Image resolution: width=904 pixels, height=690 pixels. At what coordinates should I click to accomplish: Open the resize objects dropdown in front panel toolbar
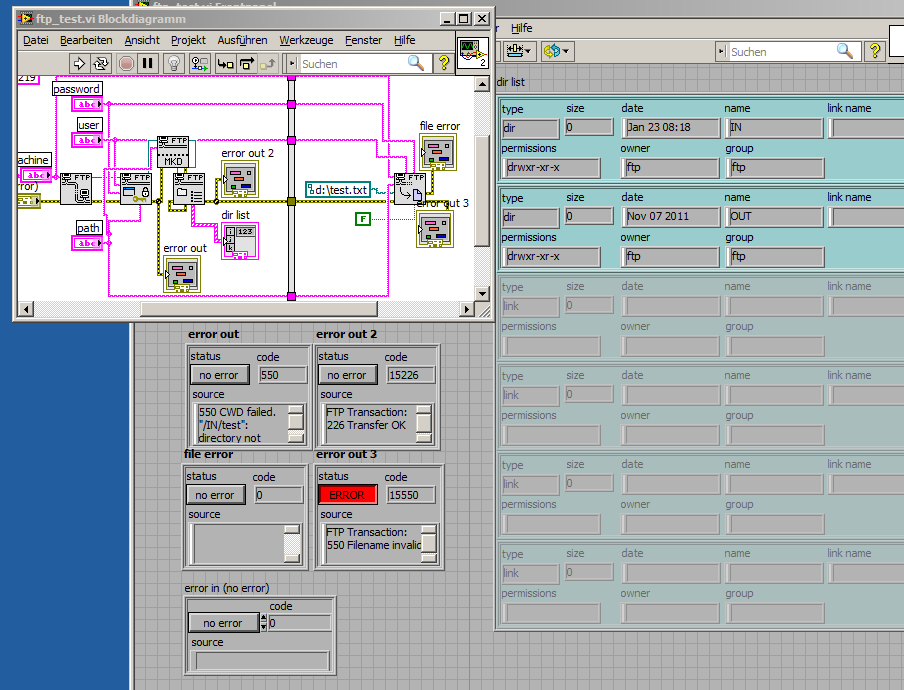(x=518, y=50)
